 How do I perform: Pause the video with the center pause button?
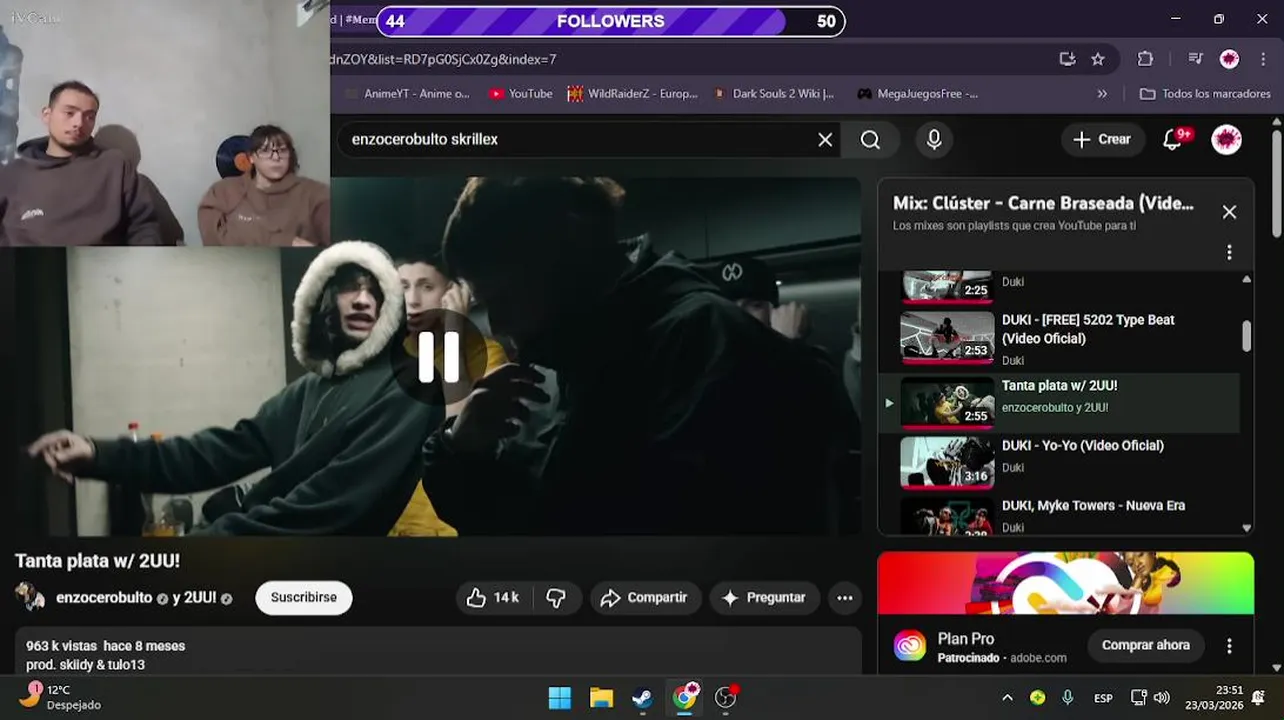(x=438, y=357)
